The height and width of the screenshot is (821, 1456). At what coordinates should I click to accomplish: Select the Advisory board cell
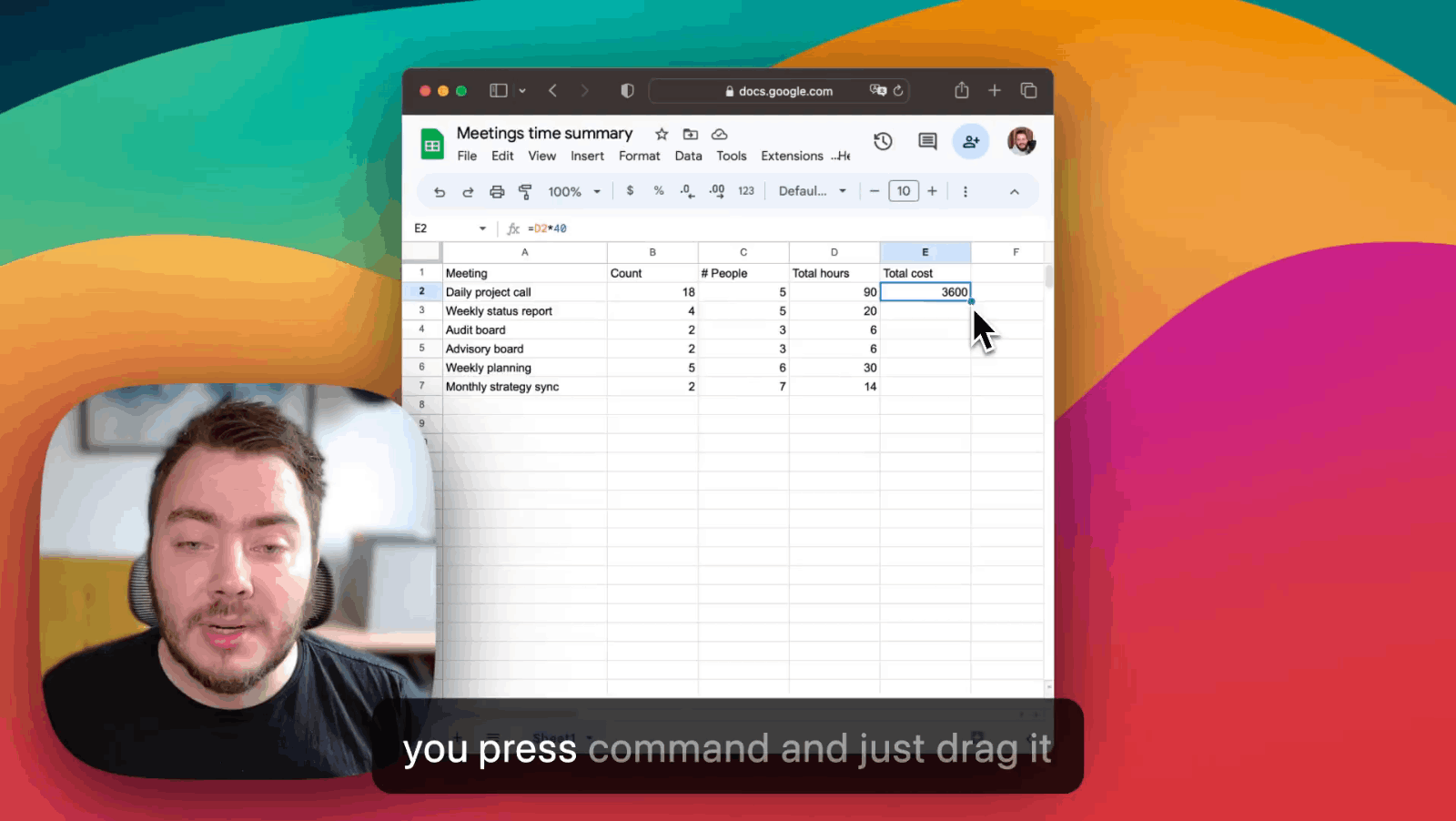[x=525, y=349]
